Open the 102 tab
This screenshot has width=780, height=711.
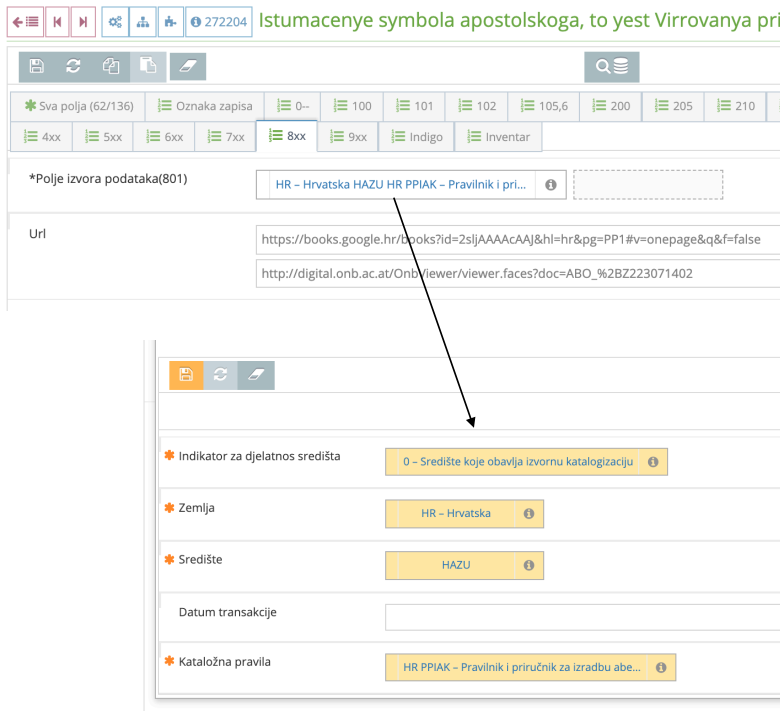click(x=477, y=106)
